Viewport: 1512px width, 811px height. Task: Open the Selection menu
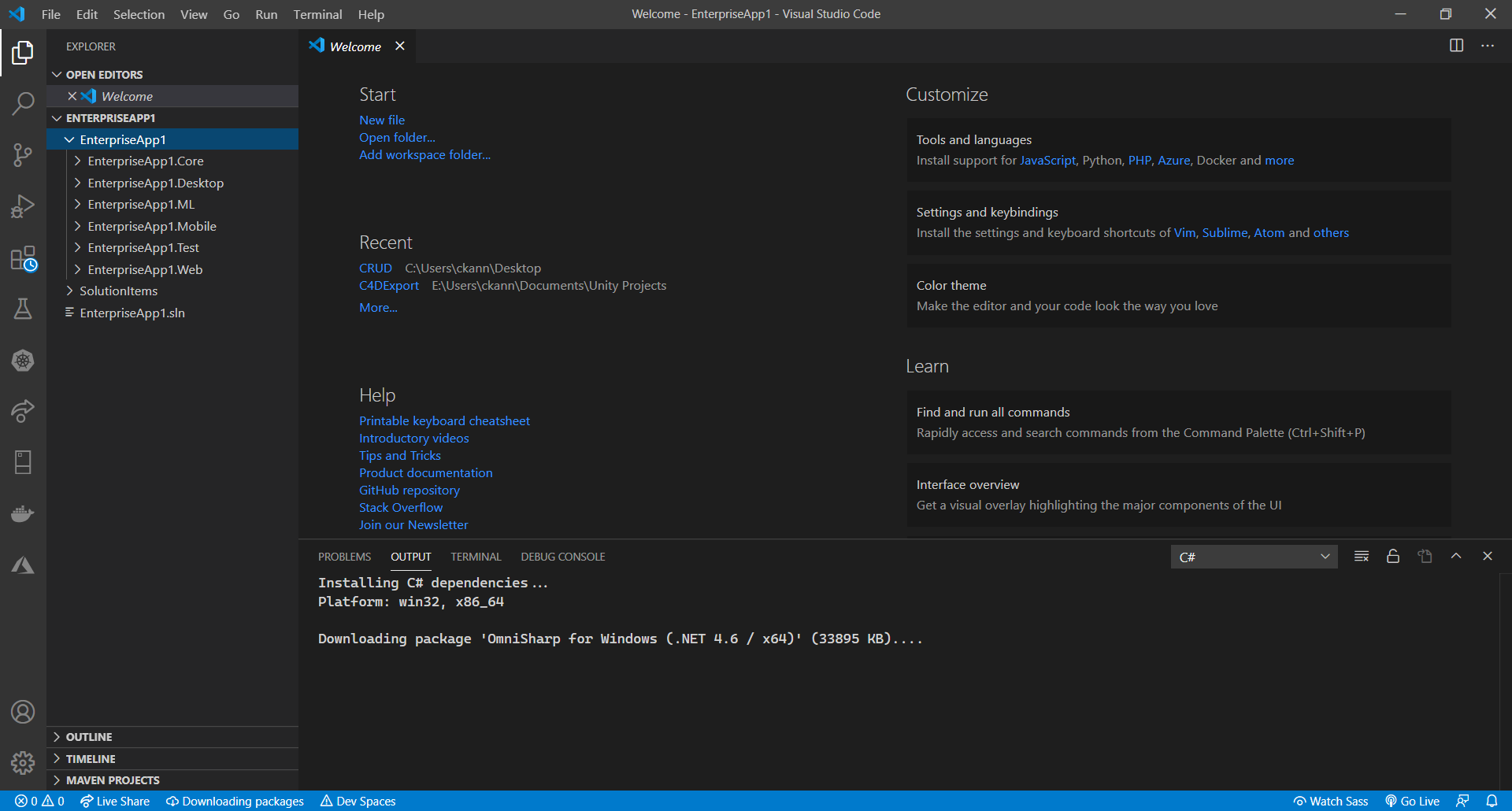tap(139, 14)
